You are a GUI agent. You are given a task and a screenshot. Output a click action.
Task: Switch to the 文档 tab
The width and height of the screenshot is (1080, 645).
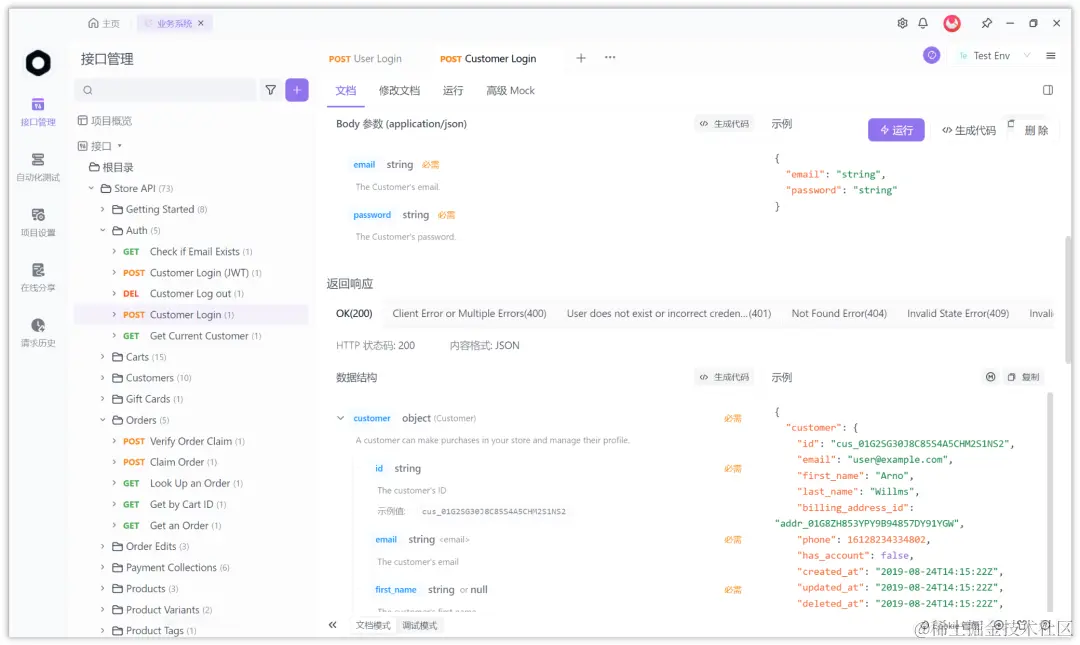[346, 91]
